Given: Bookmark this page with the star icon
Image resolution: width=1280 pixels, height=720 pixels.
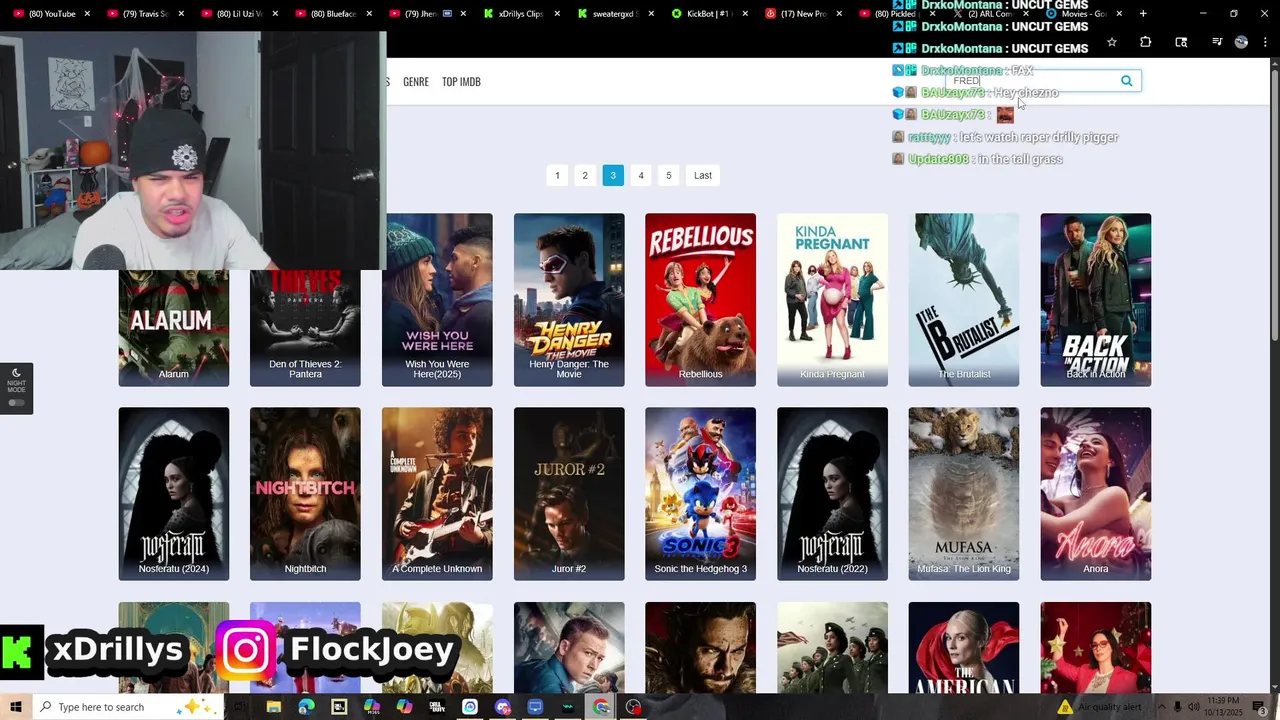Looking at the screenshot, I should 1112,42.
